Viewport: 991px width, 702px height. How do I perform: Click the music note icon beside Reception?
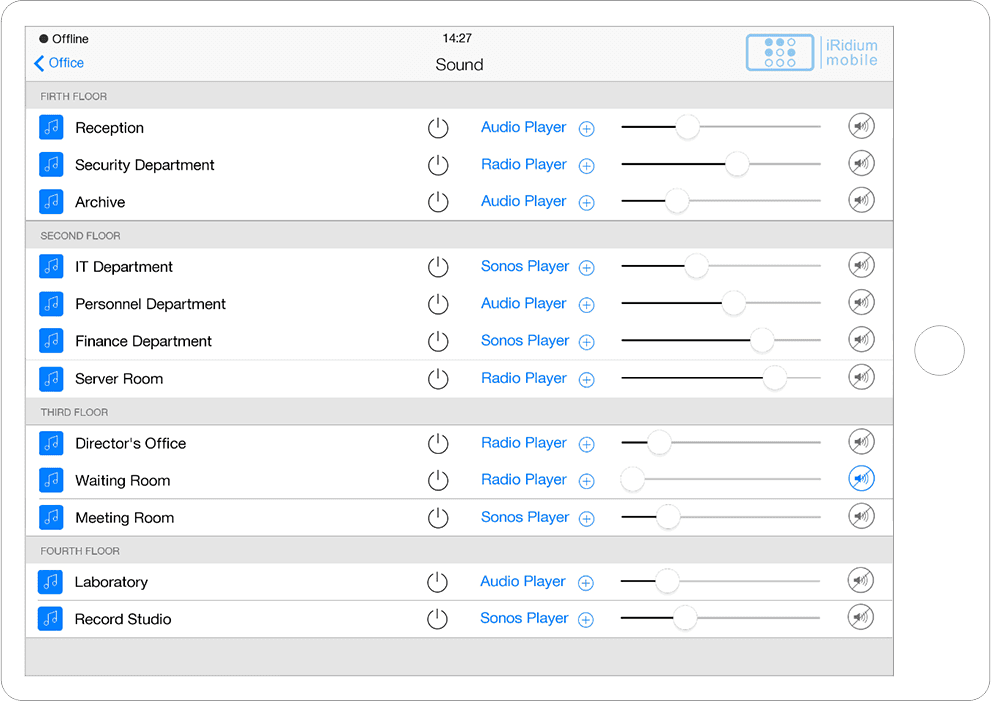(51, 128)
